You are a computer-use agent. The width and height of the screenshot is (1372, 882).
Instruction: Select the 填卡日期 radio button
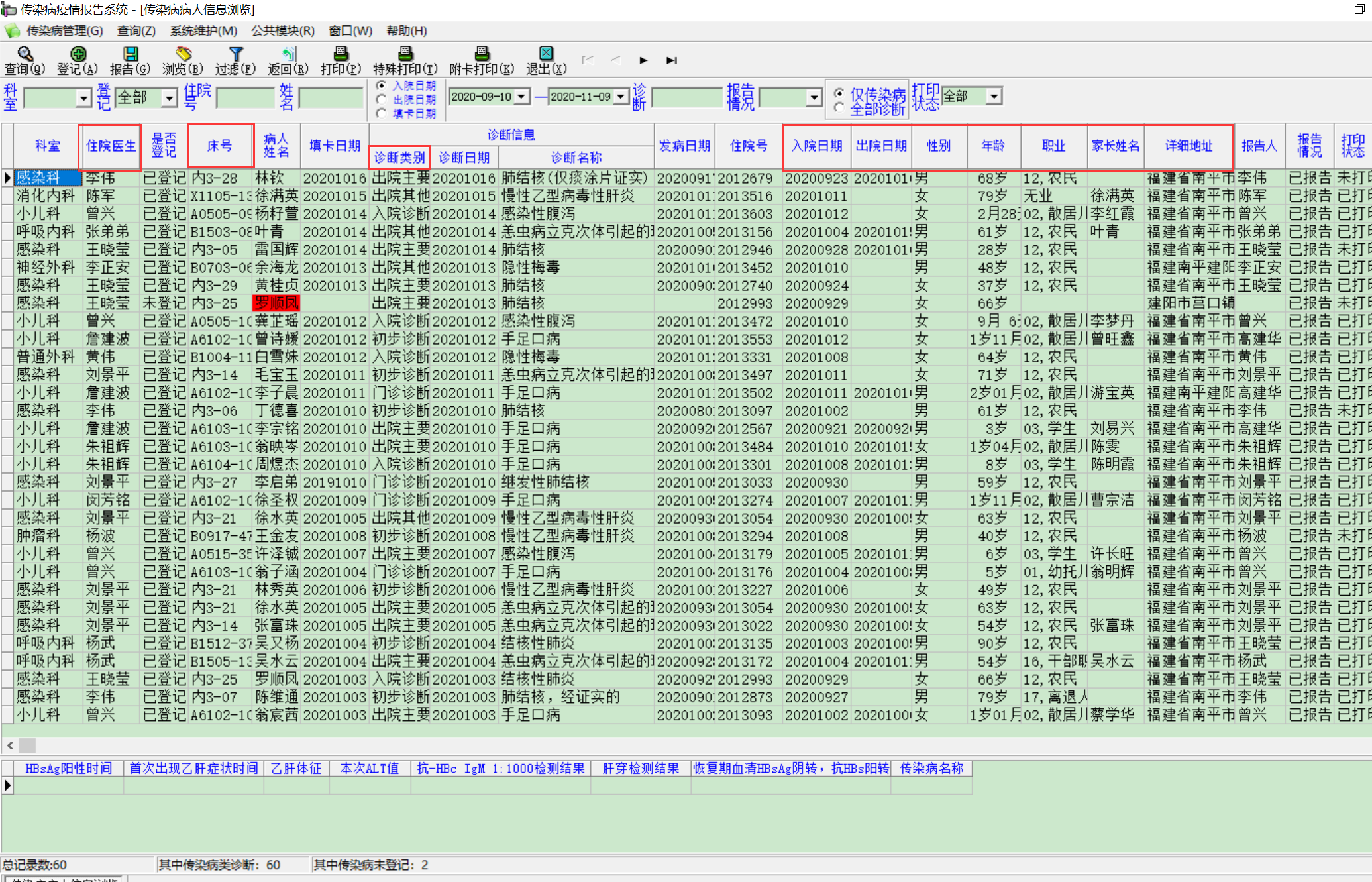click(x=381, y=113)
